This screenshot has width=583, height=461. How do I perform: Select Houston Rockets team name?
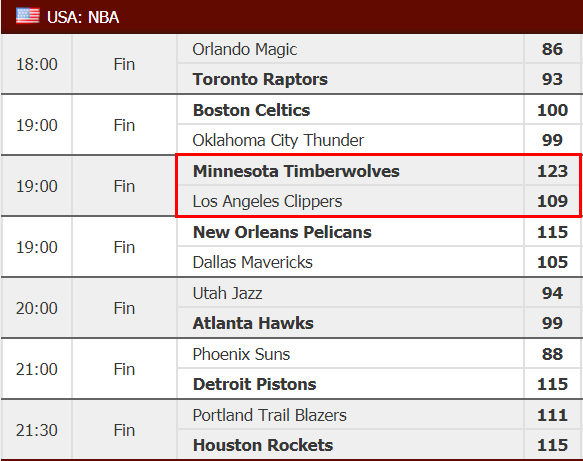[263, 445]
